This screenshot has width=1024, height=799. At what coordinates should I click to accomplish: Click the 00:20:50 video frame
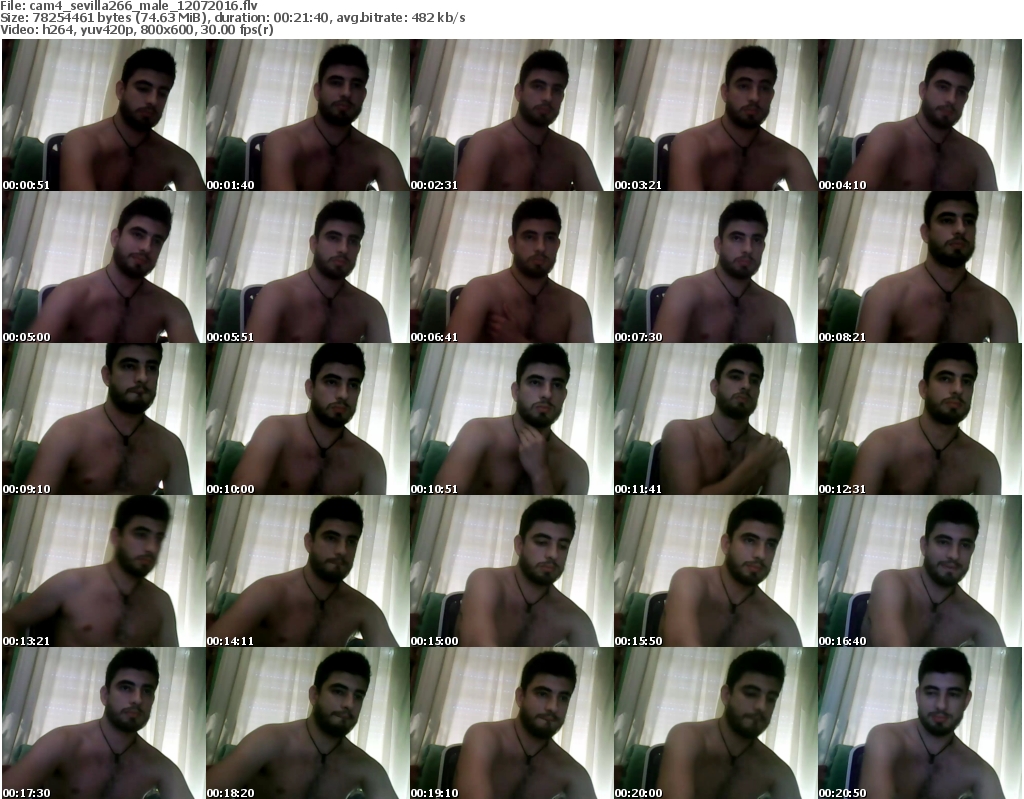(x=920, y=723)
